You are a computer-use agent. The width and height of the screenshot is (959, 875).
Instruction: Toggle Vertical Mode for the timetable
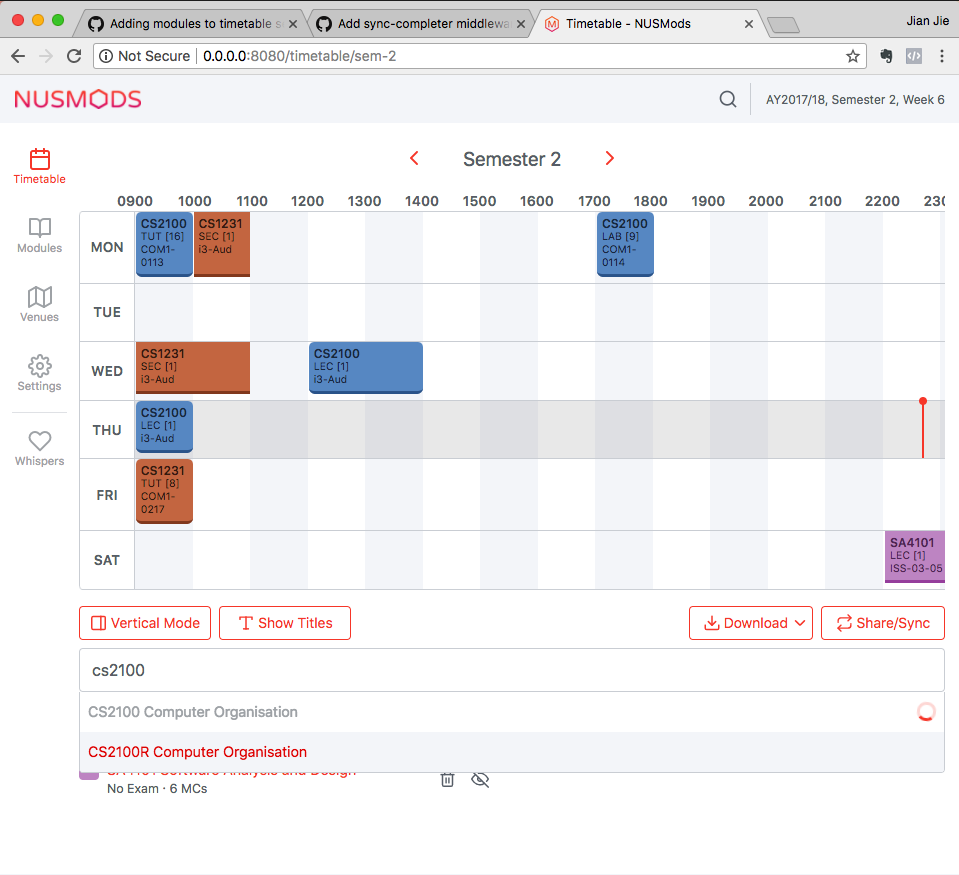144,622
